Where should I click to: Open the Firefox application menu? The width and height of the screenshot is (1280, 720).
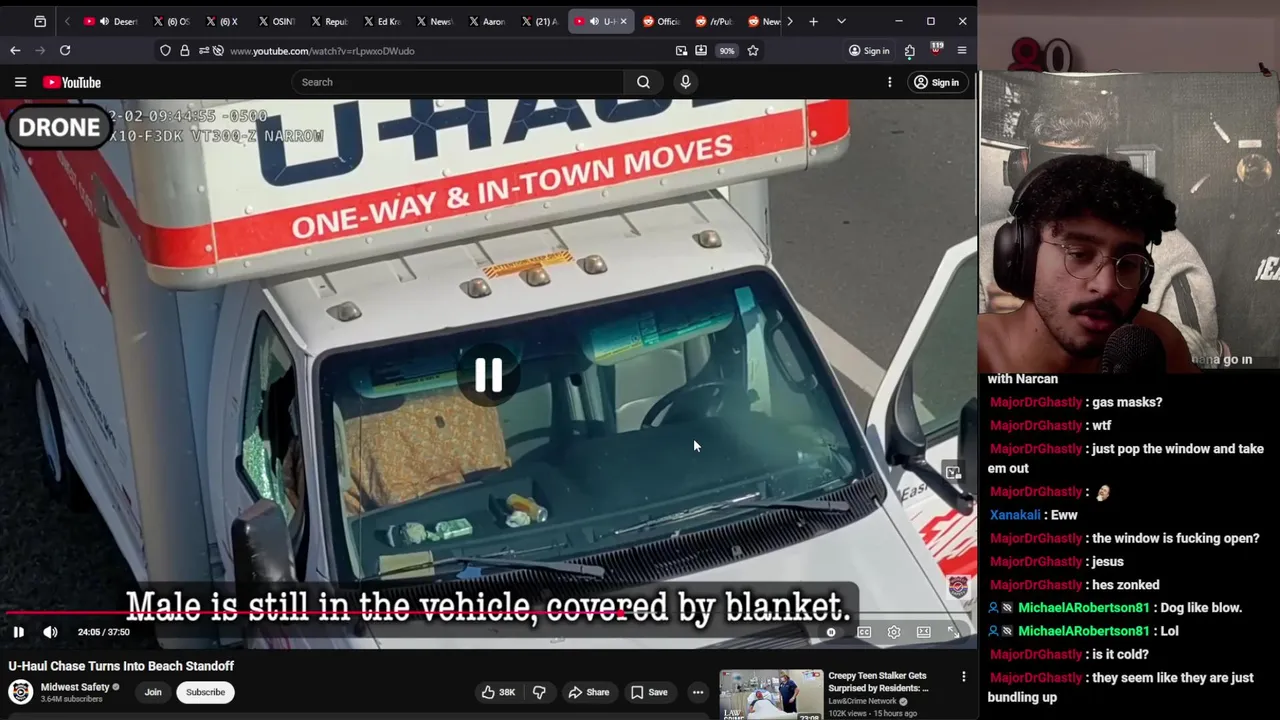pos(962,50)
